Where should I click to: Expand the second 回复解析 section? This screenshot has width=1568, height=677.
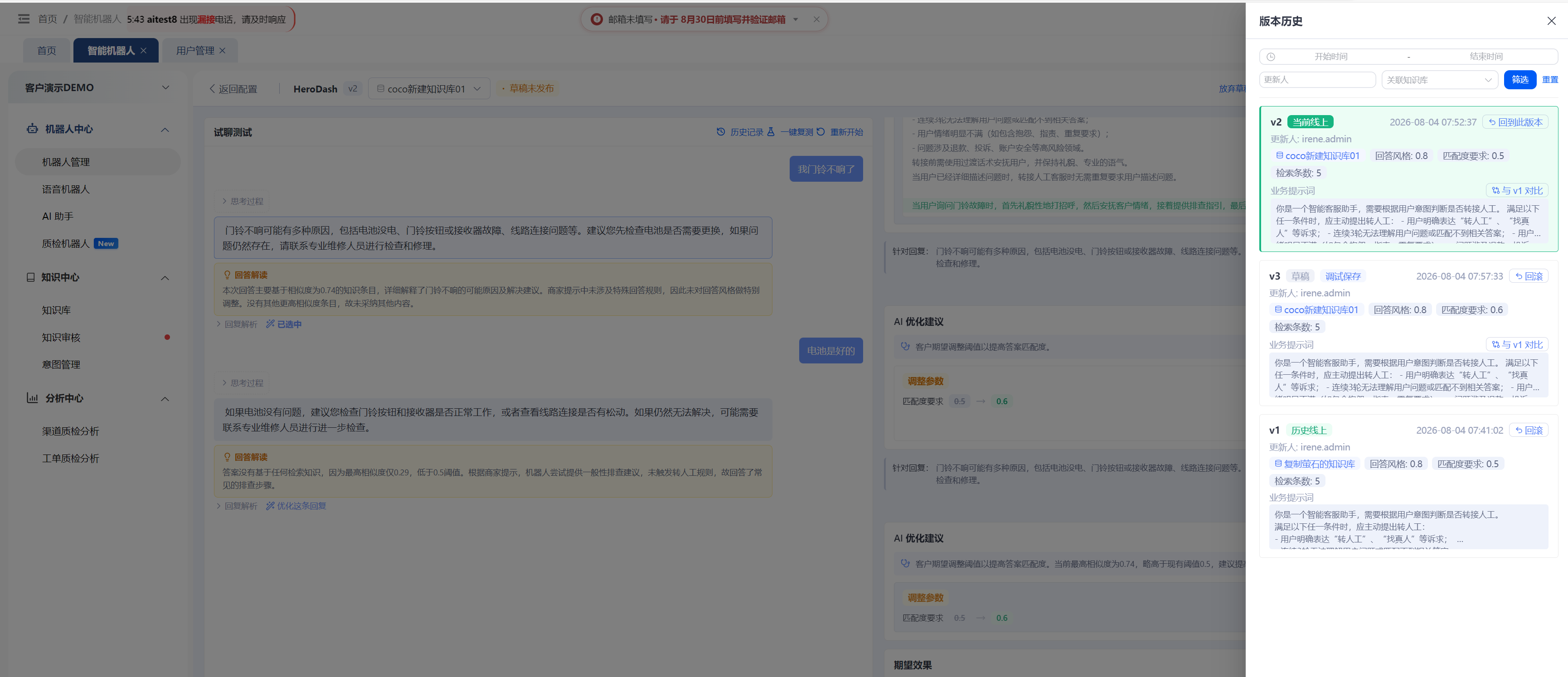point(237,506)
